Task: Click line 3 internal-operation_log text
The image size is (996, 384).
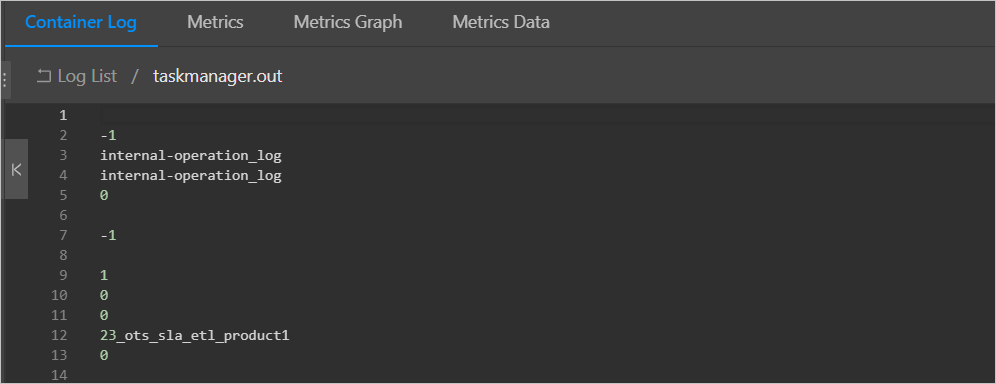Action: (x=191, y=156)
